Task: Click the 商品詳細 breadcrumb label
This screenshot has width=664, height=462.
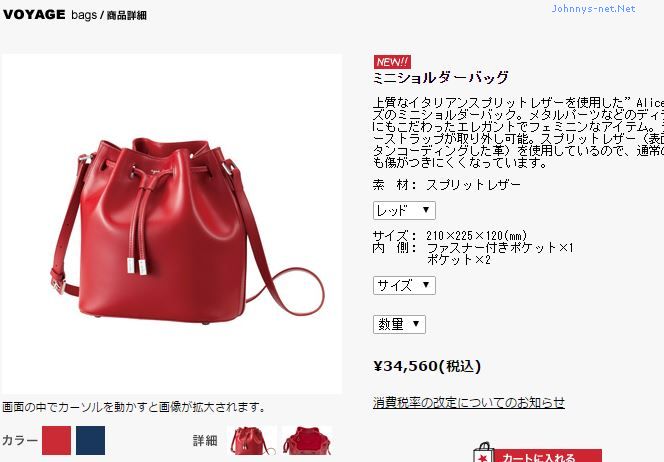Action: 127,15
